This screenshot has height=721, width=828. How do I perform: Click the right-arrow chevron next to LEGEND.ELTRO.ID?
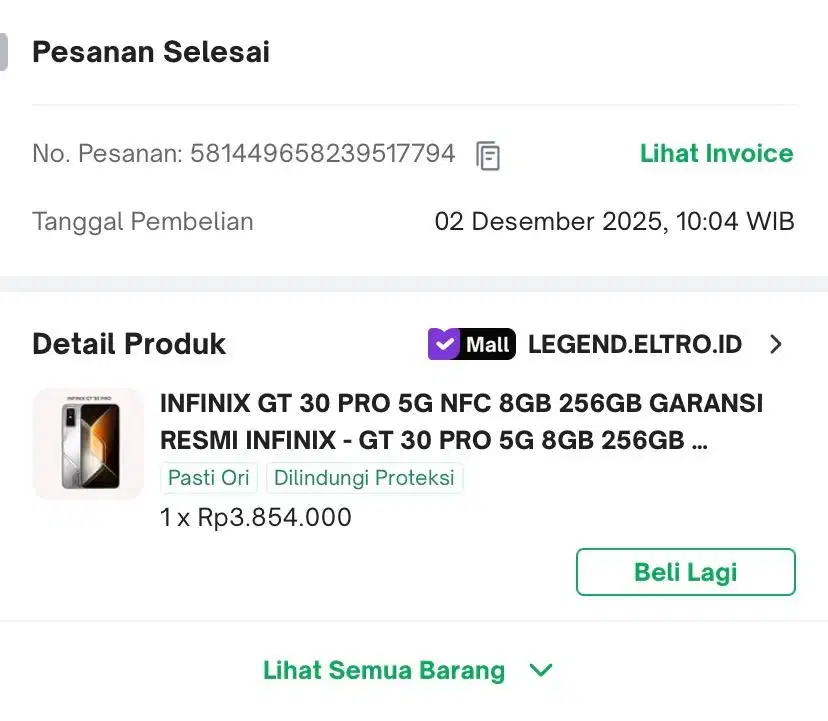[x=776, y=344]
